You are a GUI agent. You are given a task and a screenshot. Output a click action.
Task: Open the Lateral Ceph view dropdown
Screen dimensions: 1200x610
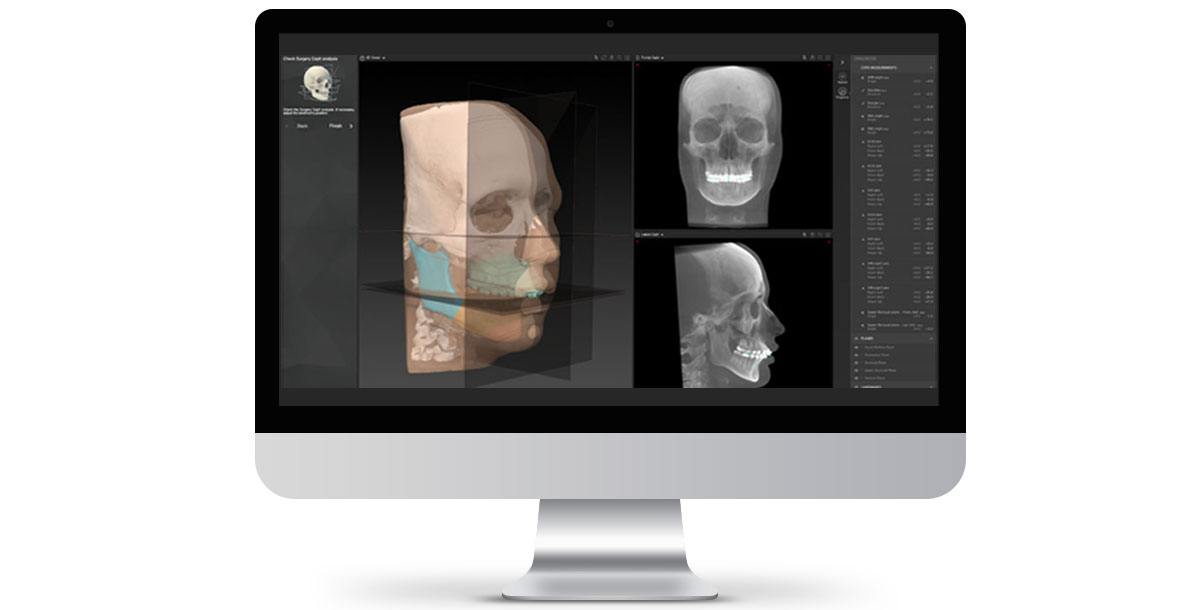point(661,235)
